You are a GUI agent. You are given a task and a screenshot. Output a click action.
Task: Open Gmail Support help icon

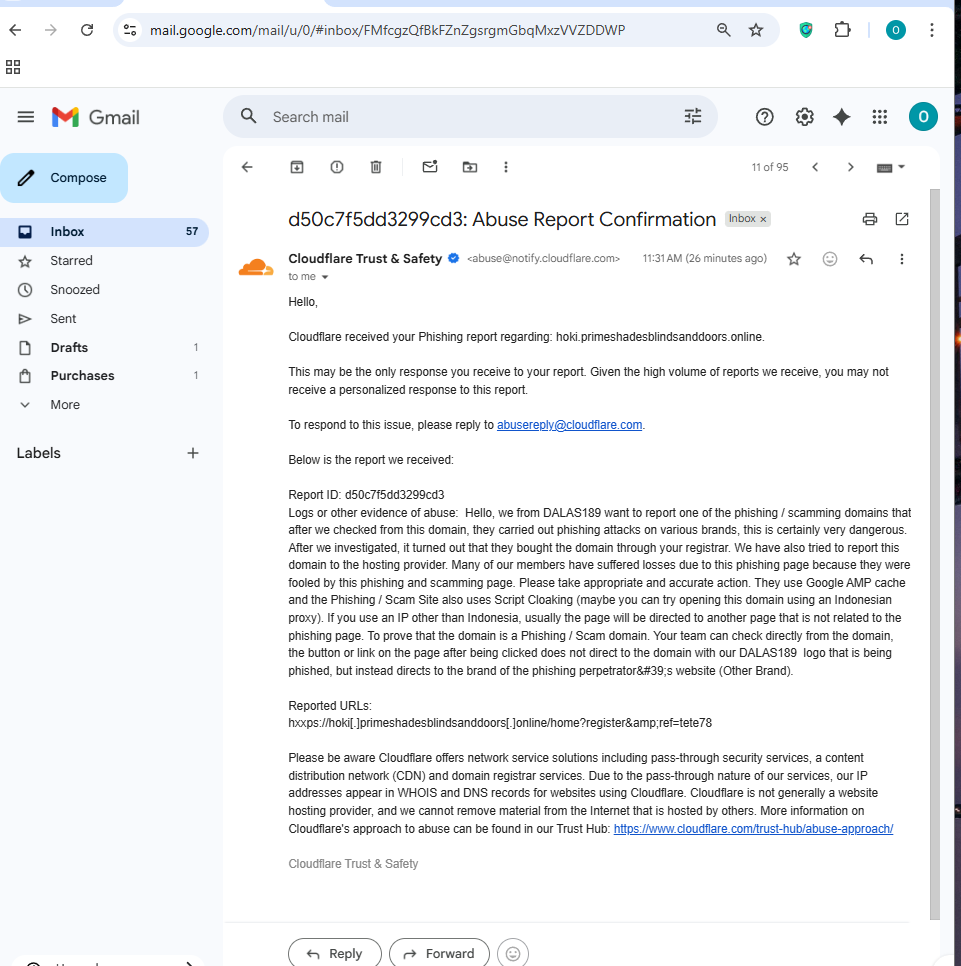tap(764, 116)
